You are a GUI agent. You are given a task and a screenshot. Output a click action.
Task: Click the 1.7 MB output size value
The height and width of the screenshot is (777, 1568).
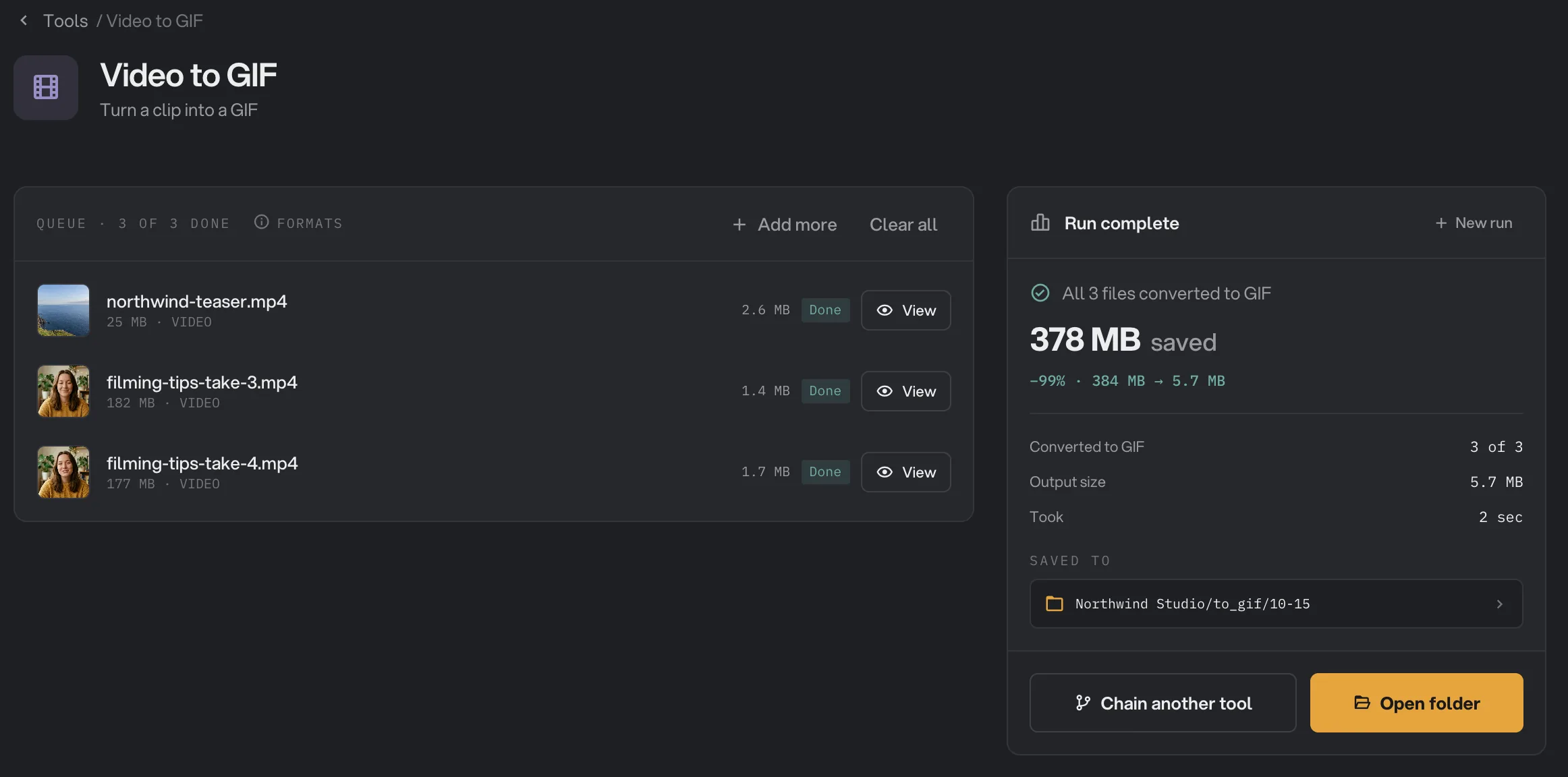[766, 472]
